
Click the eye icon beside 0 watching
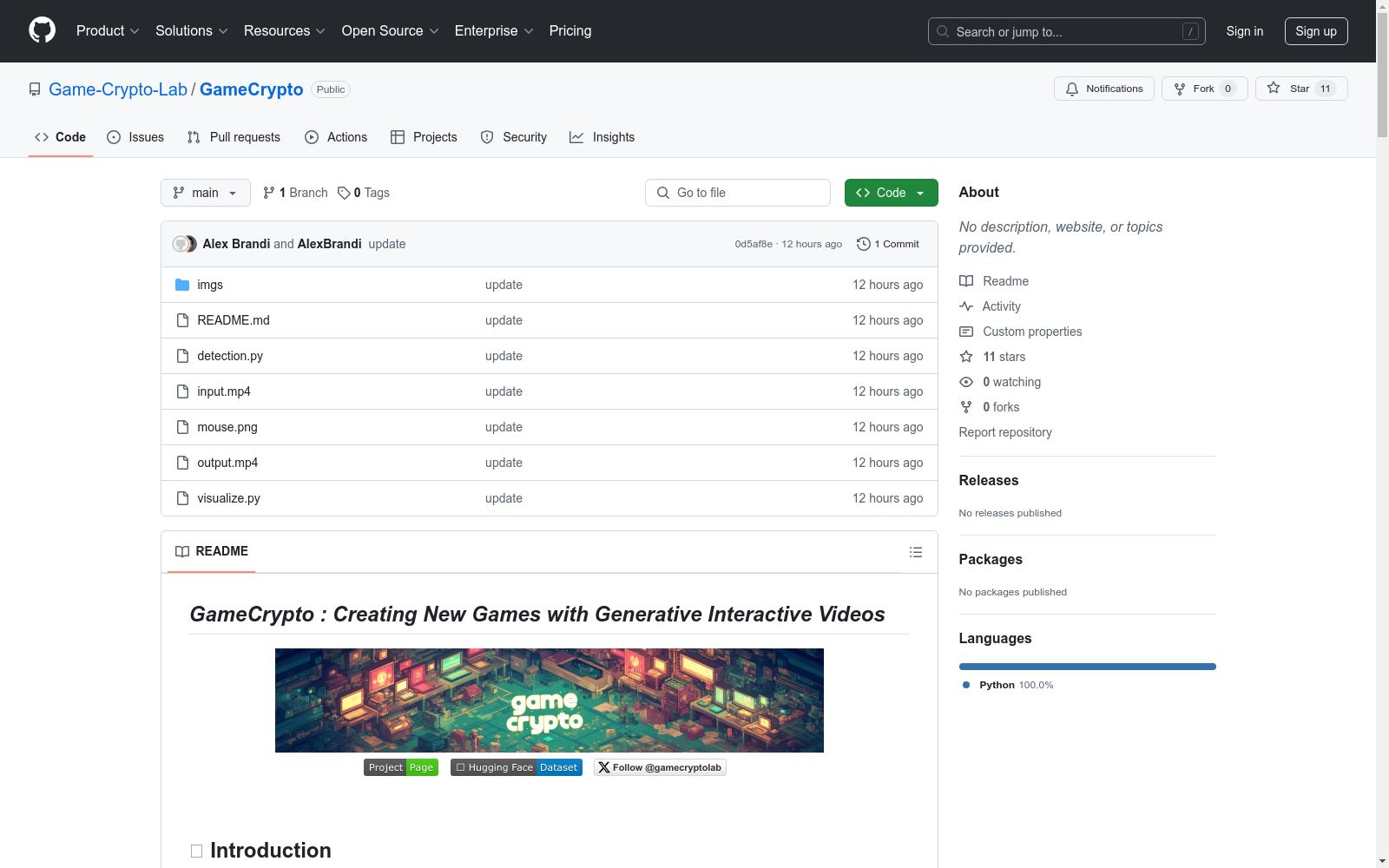click(x=966, y=382)
